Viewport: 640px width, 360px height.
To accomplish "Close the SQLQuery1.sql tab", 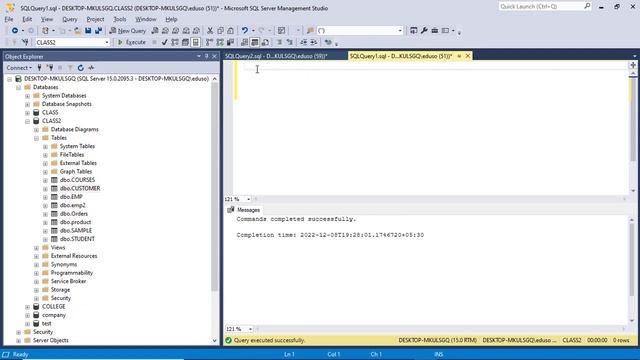I will 468,56.
